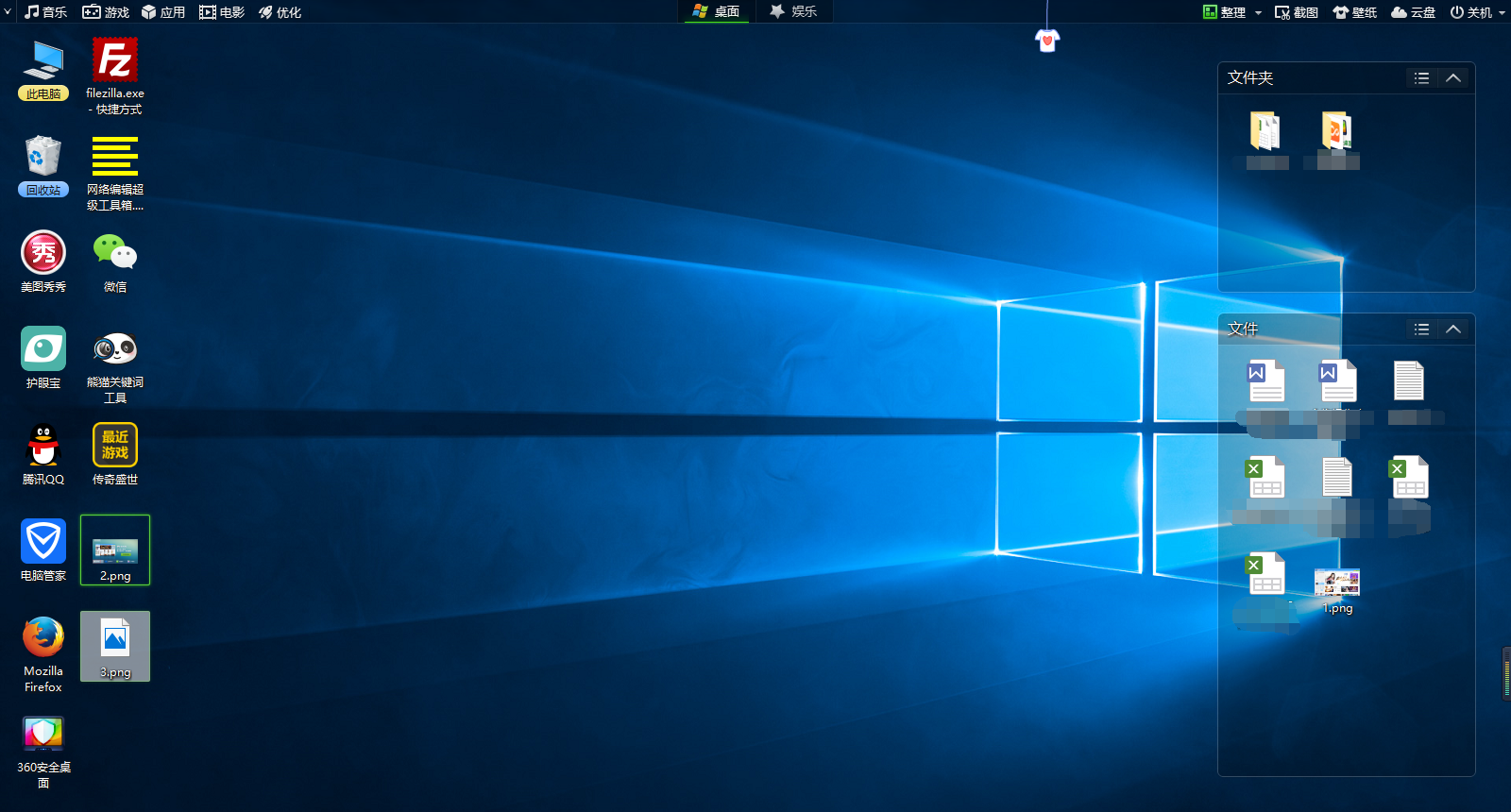Image resolution: width=1511 pixels, height=812 pixels.
Task: Open the 音乐 menu item
Action: tap(46, 12)
